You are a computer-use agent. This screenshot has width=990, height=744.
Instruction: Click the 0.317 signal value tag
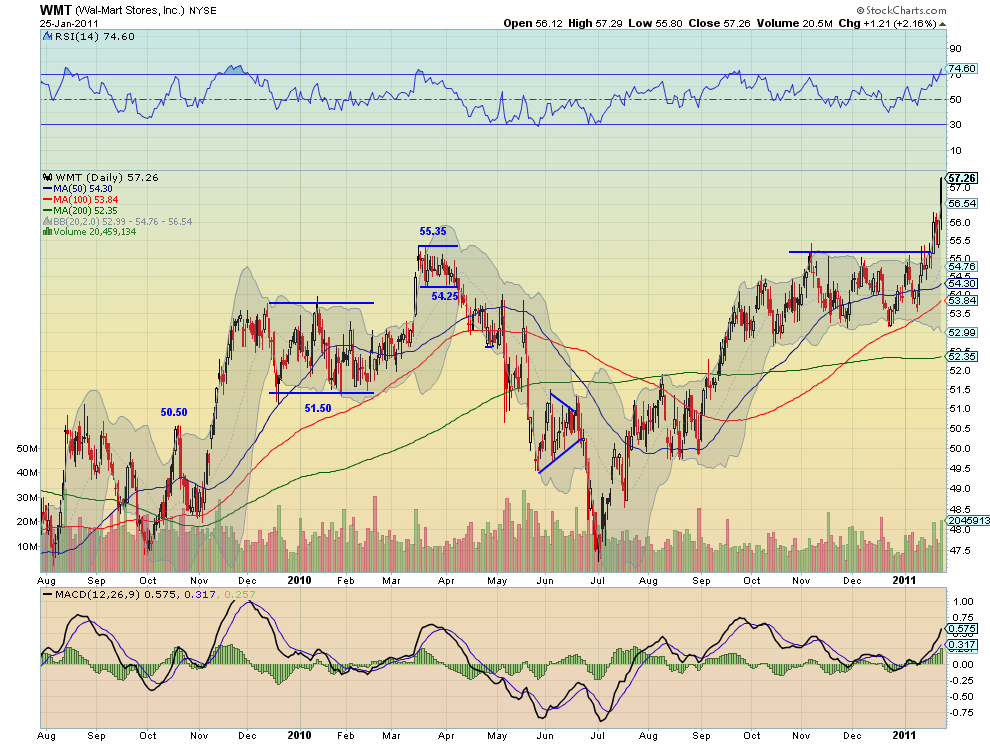pyautogui.click(x=962, y=645)
